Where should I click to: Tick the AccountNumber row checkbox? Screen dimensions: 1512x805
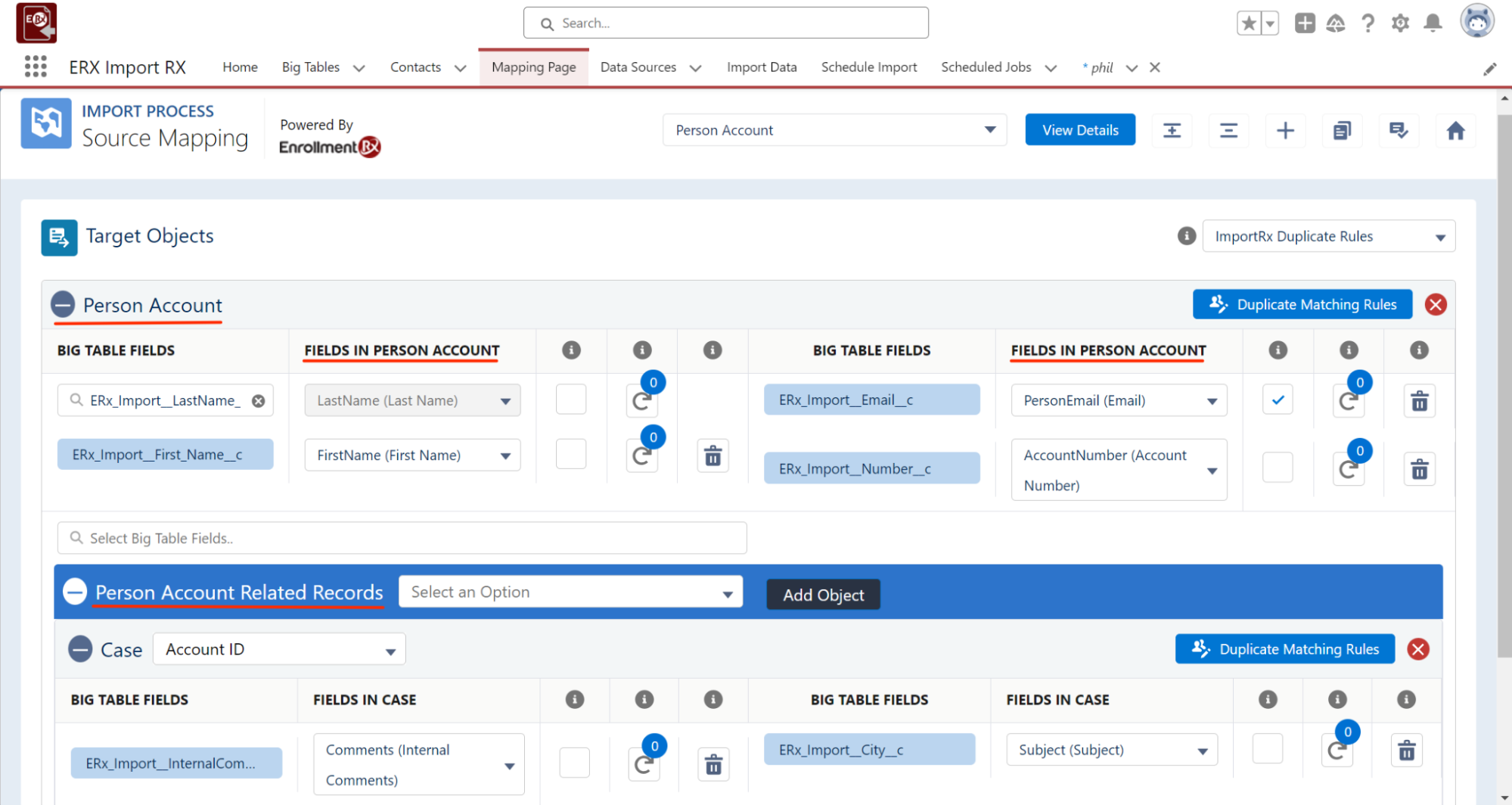(1277, 468)
